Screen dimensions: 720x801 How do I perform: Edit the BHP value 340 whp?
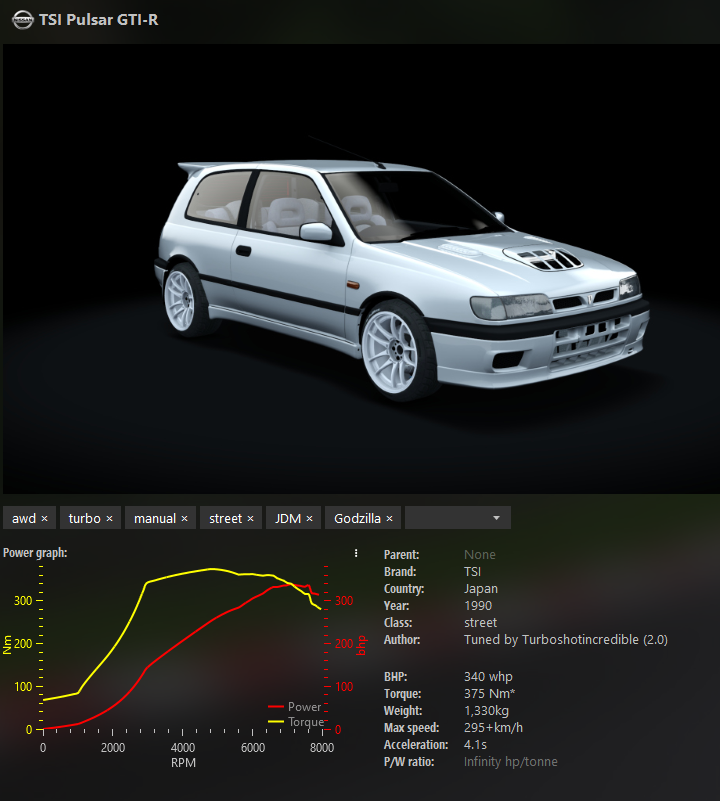(x=488, y=677)
